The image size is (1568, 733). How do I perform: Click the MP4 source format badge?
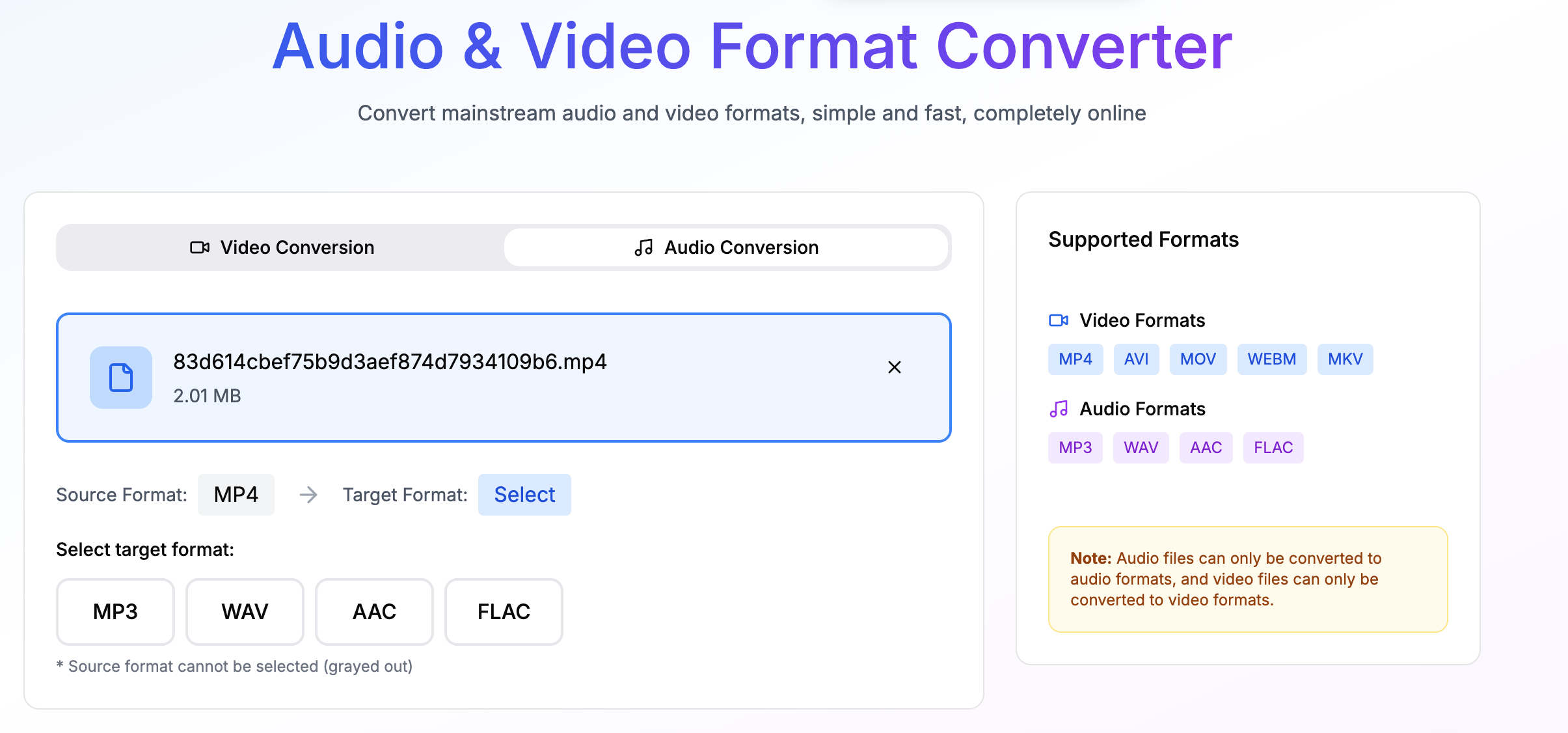tap(236, 495)
